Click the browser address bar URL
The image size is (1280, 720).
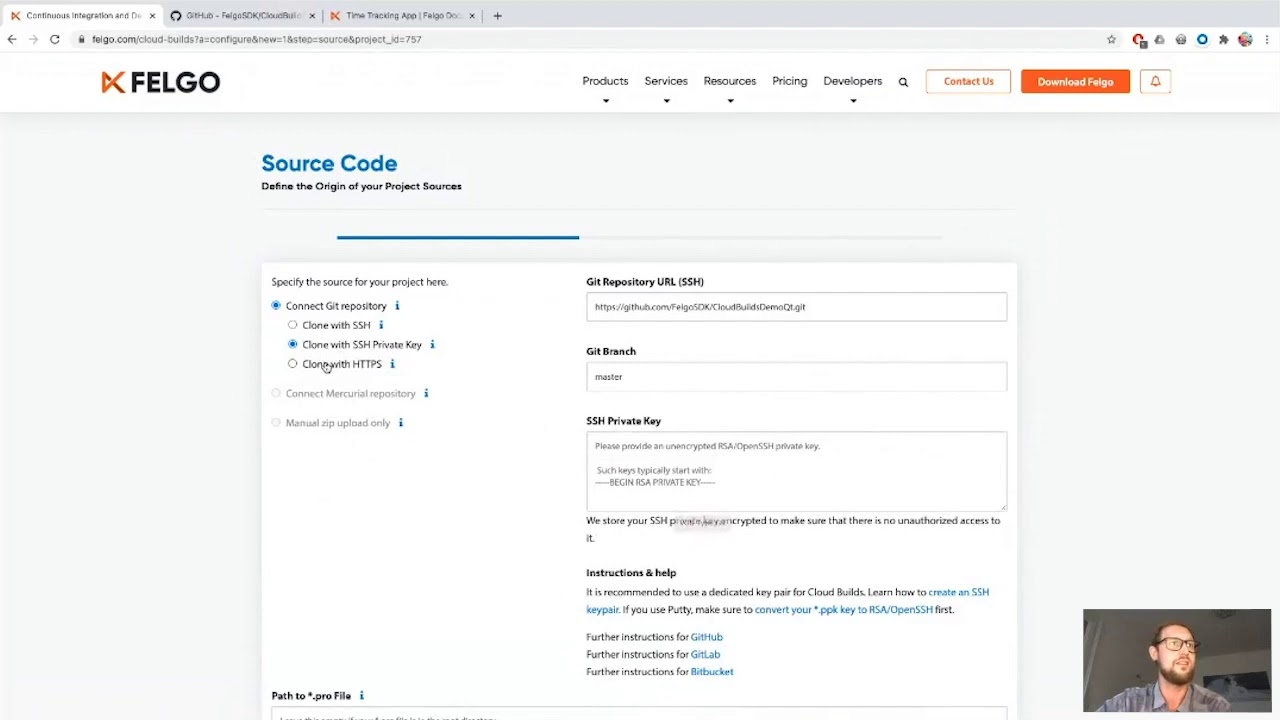(257, 39)
